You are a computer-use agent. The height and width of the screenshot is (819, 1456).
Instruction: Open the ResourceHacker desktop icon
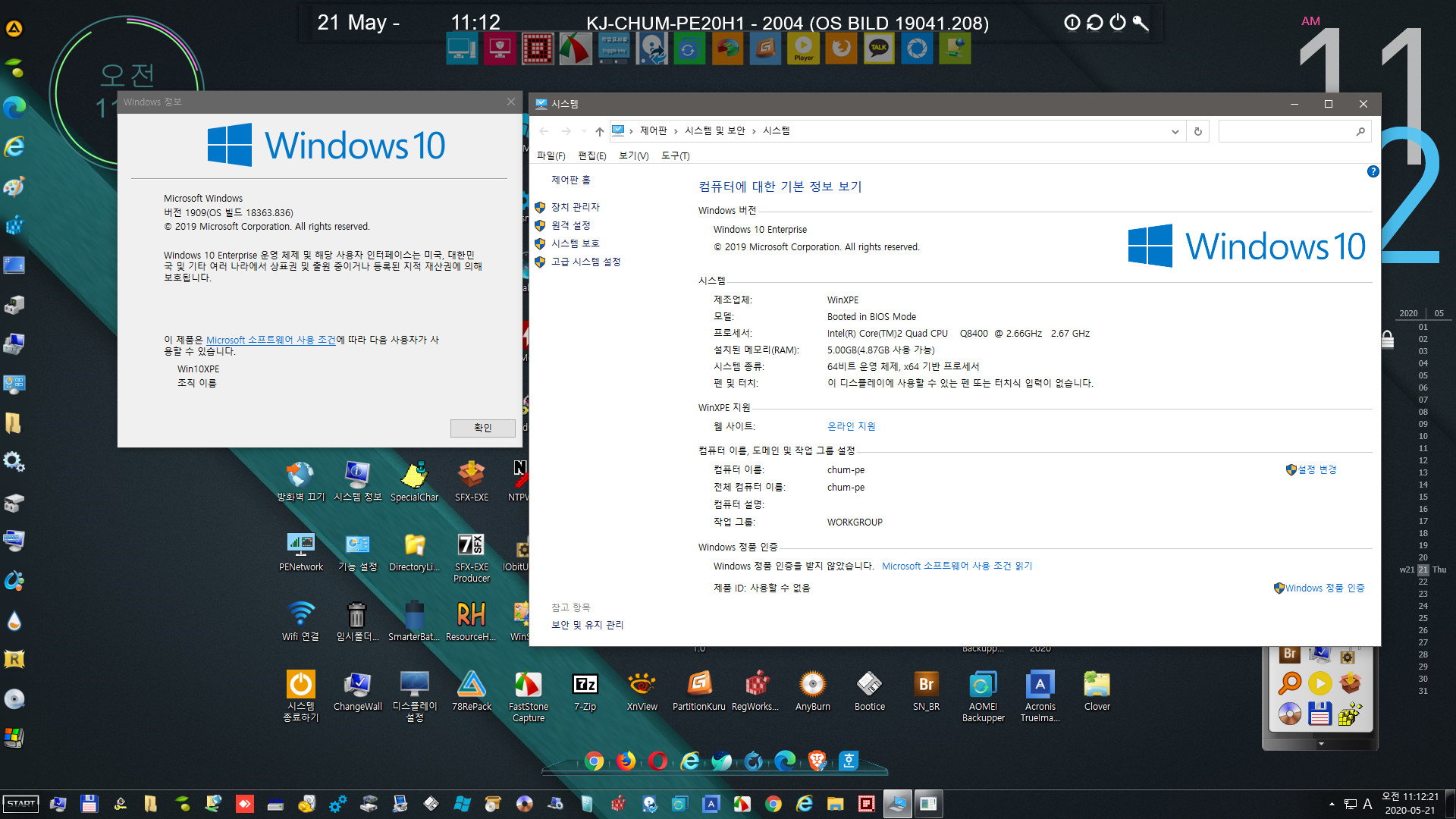(471, 621)
